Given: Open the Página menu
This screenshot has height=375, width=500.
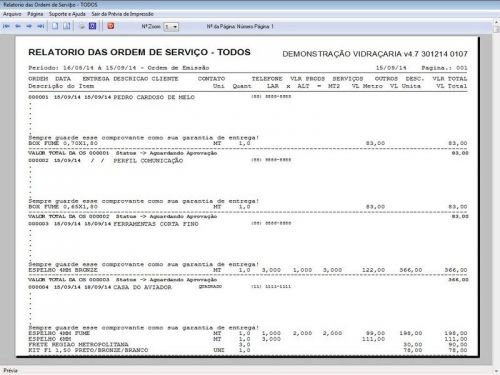Looking at the screenshot, I should click(35, 14).
